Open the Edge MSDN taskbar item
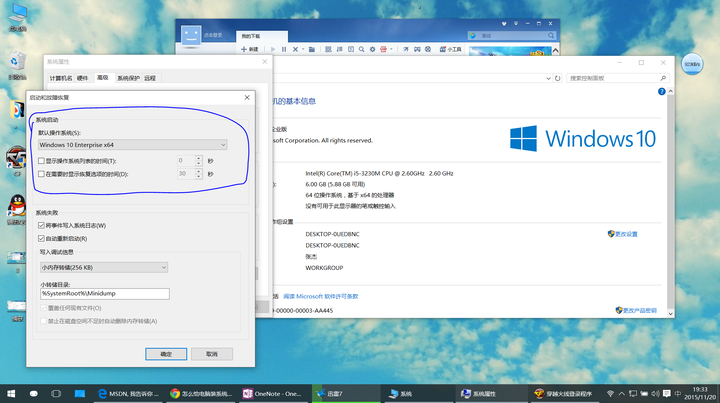Image resolution: width=720 pixels, height=403 pixels. click(x=128, y=394)
